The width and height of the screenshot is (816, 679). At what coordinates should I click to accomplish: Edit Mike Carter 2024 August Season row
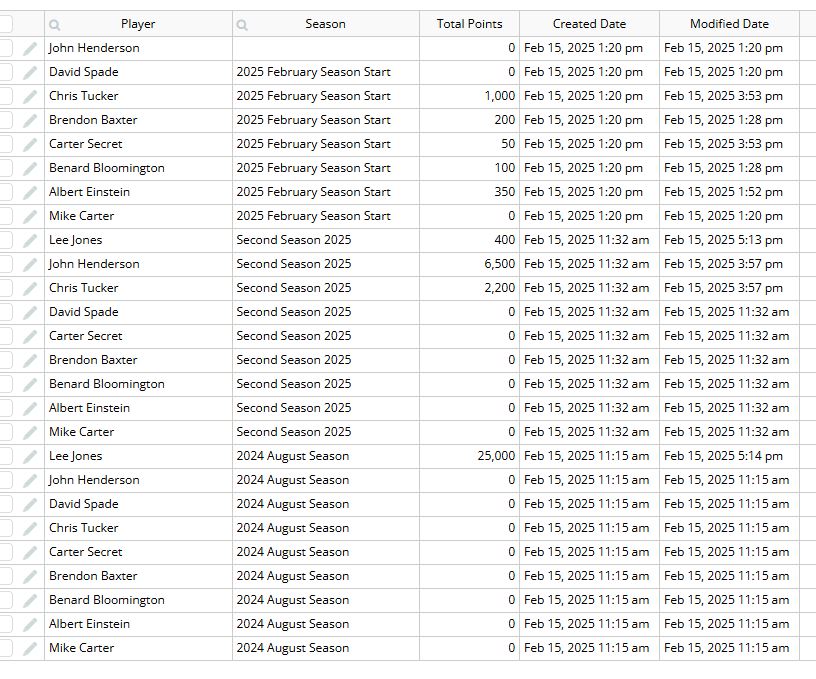(x=30, y=648)
